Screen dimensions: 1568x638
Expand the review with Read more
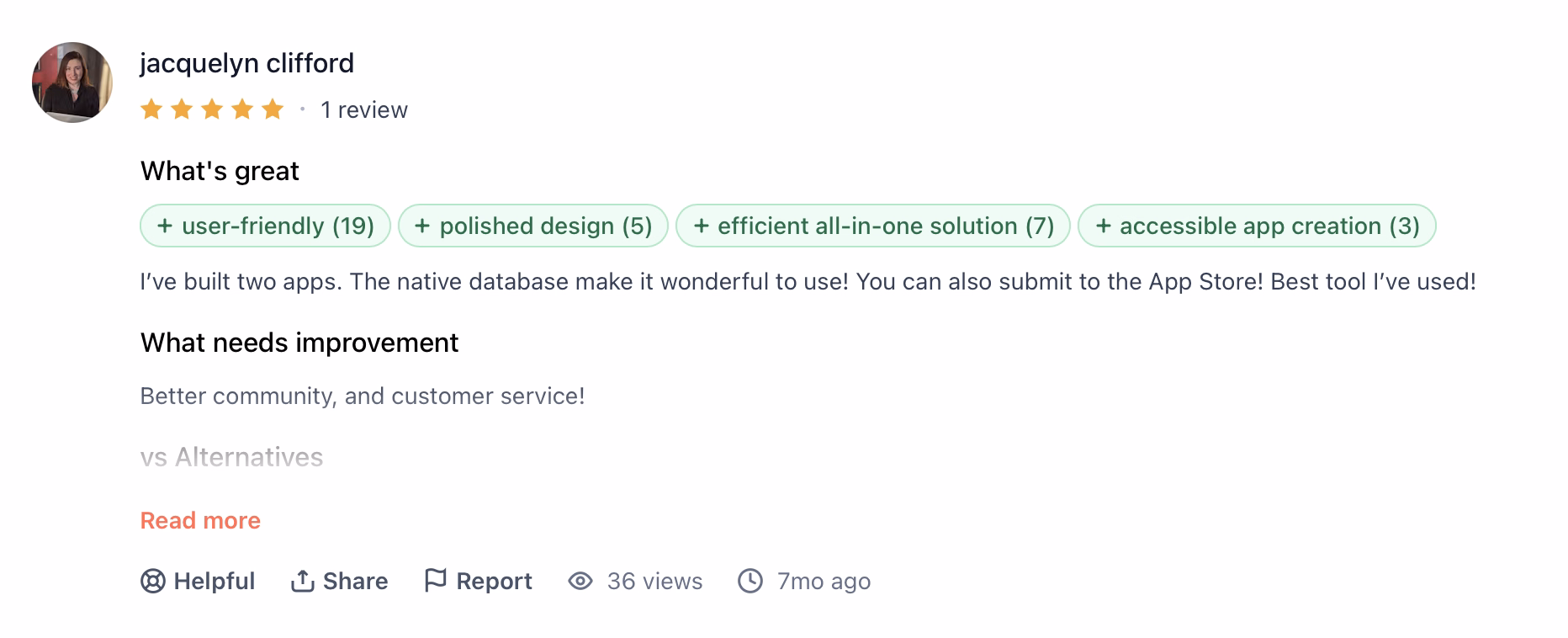click(200, 521)
